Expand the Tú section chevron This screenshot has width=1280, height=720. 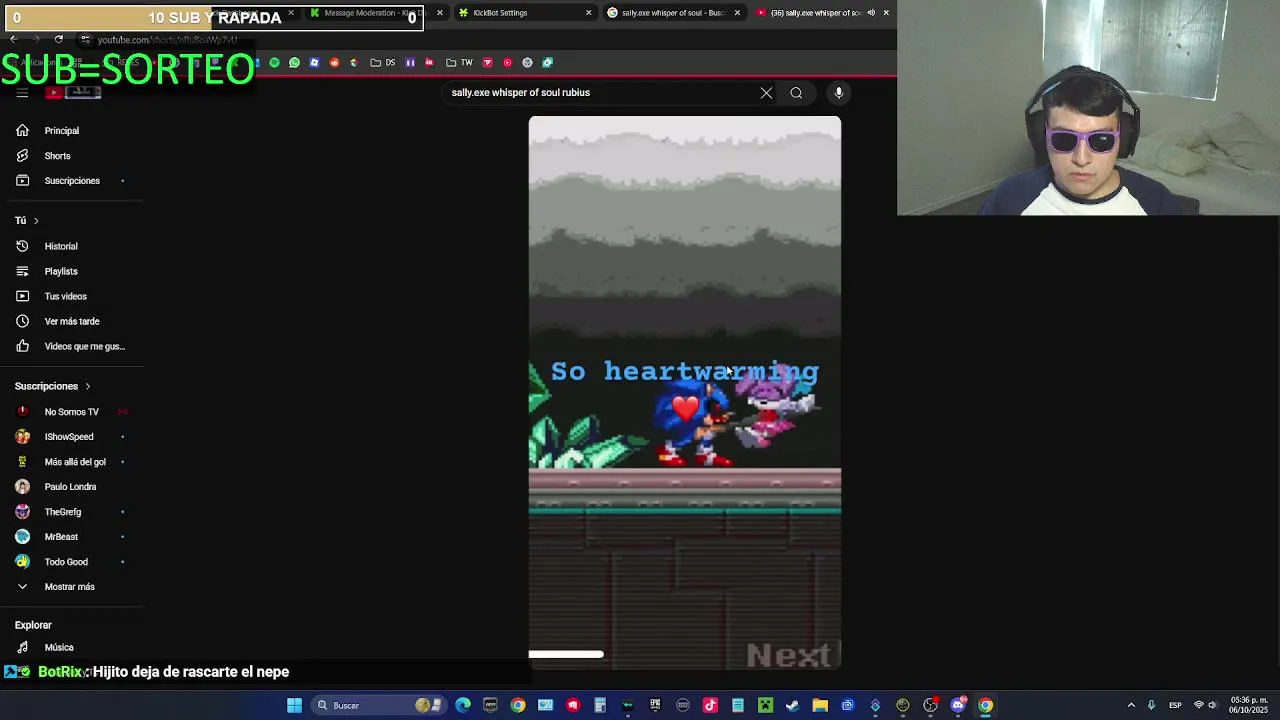pyautogui.click(x=36, y=221)
